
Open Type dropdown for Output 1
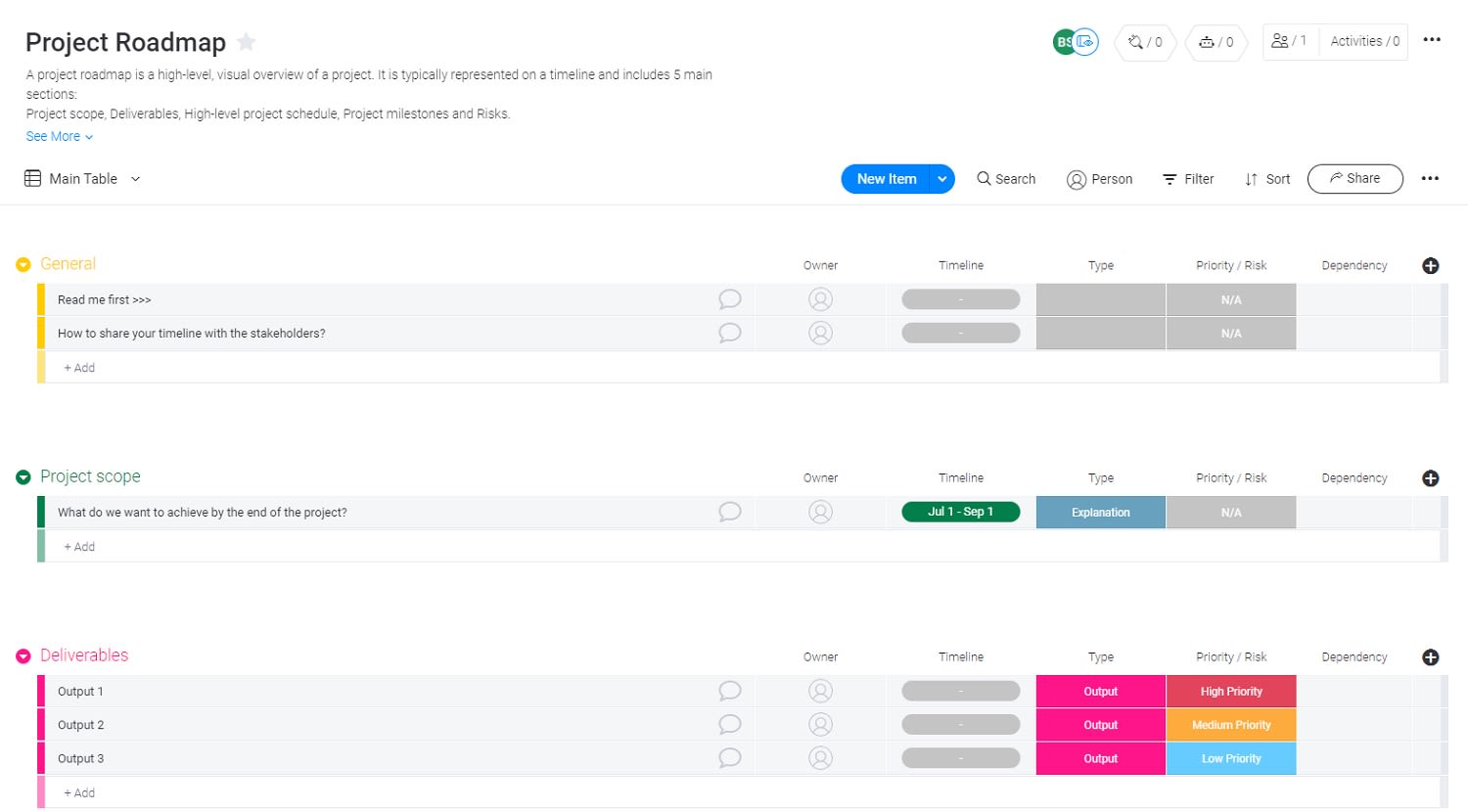[x=1101, y=691]
